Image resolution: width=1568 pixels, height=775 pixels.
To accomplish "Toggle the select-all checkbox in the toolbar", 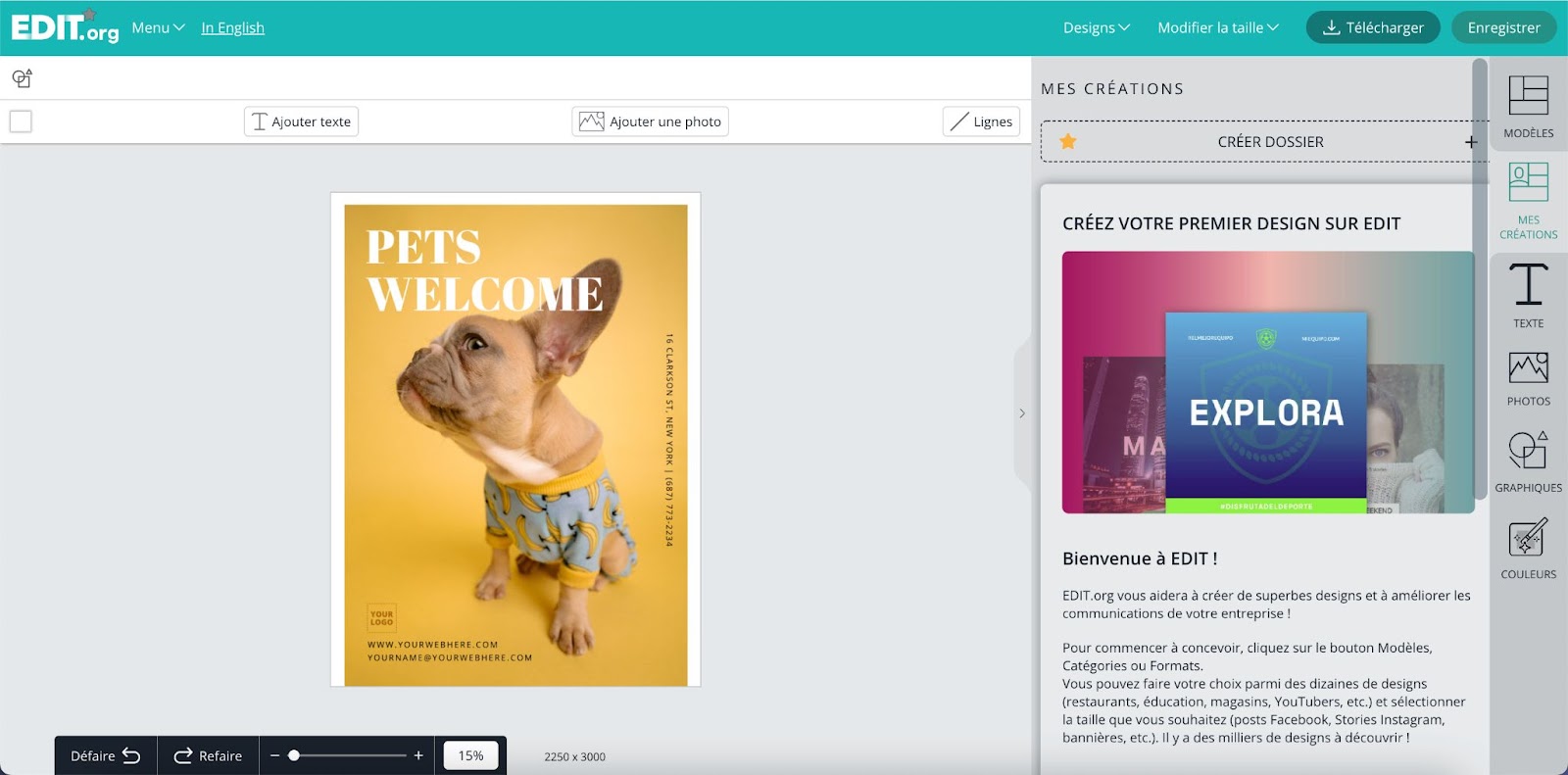I will 21,121.
